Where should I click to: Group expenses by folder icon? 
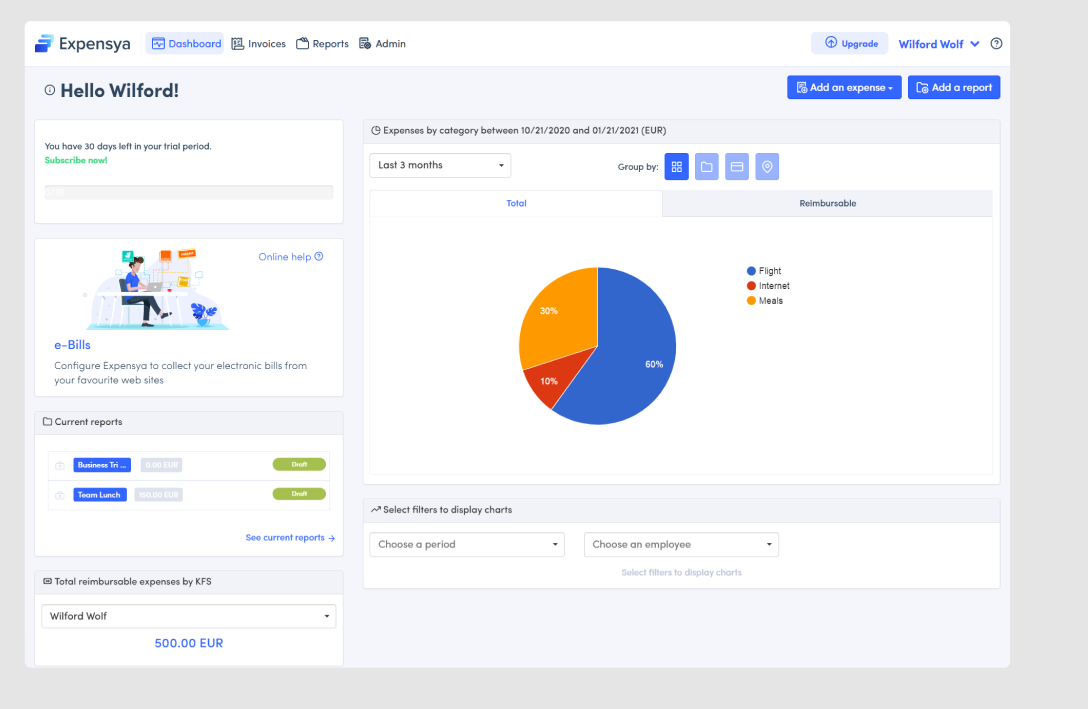point(707,167)
